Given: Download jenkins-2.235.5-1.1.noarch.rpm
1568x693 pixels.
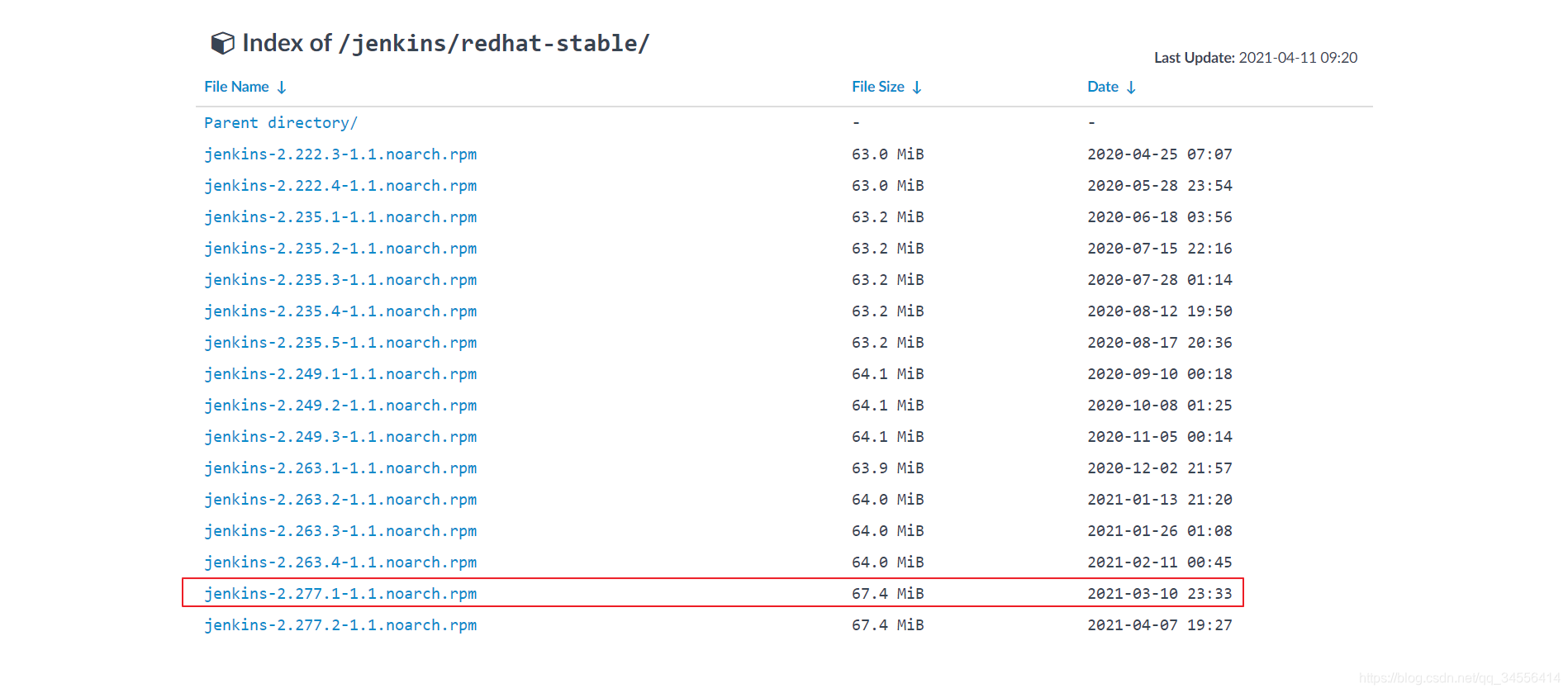Looking at the screenshot, I should [340, 343].
